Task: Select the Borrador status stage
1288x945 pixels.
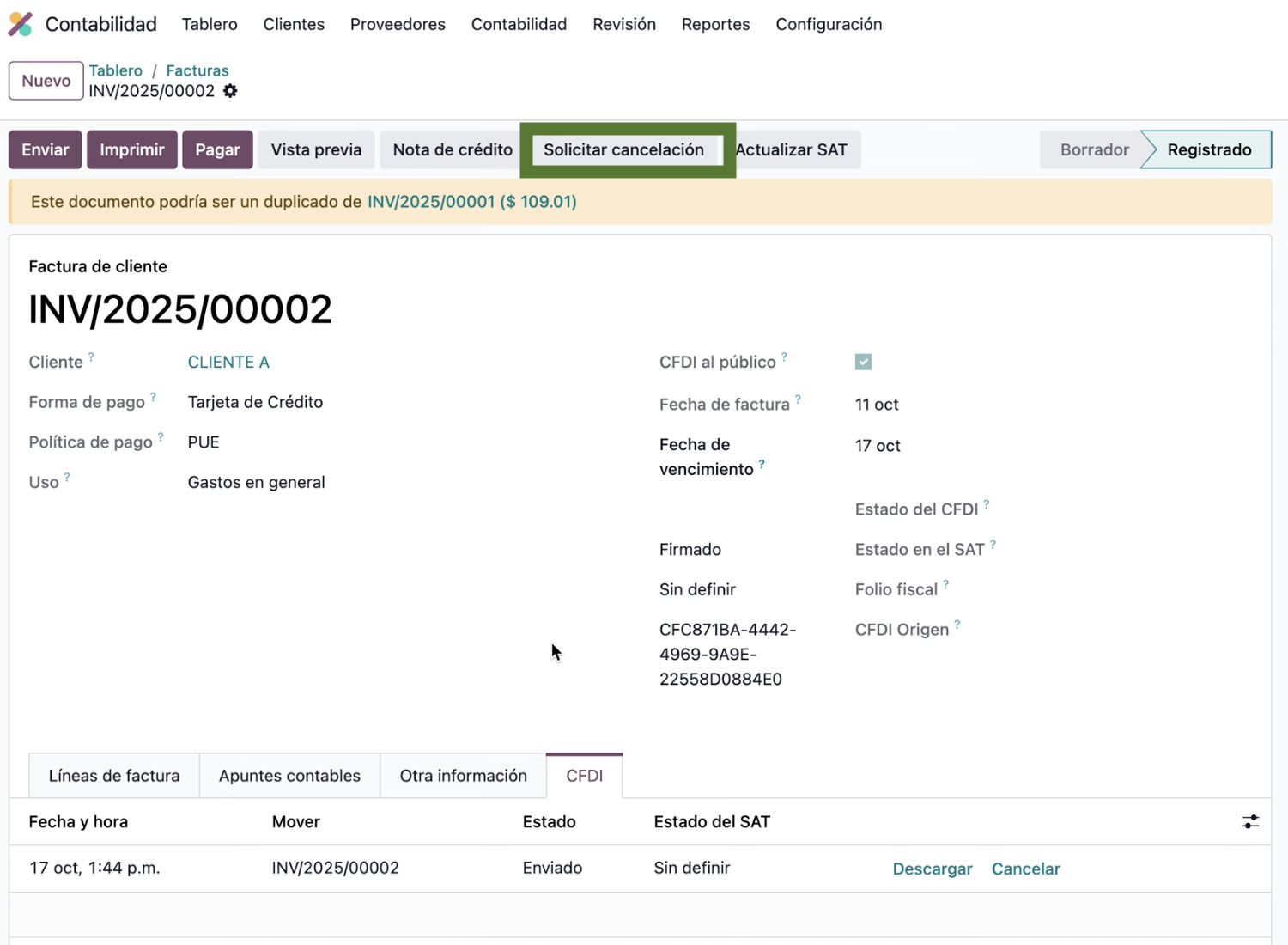Action: pos(1093,149)
